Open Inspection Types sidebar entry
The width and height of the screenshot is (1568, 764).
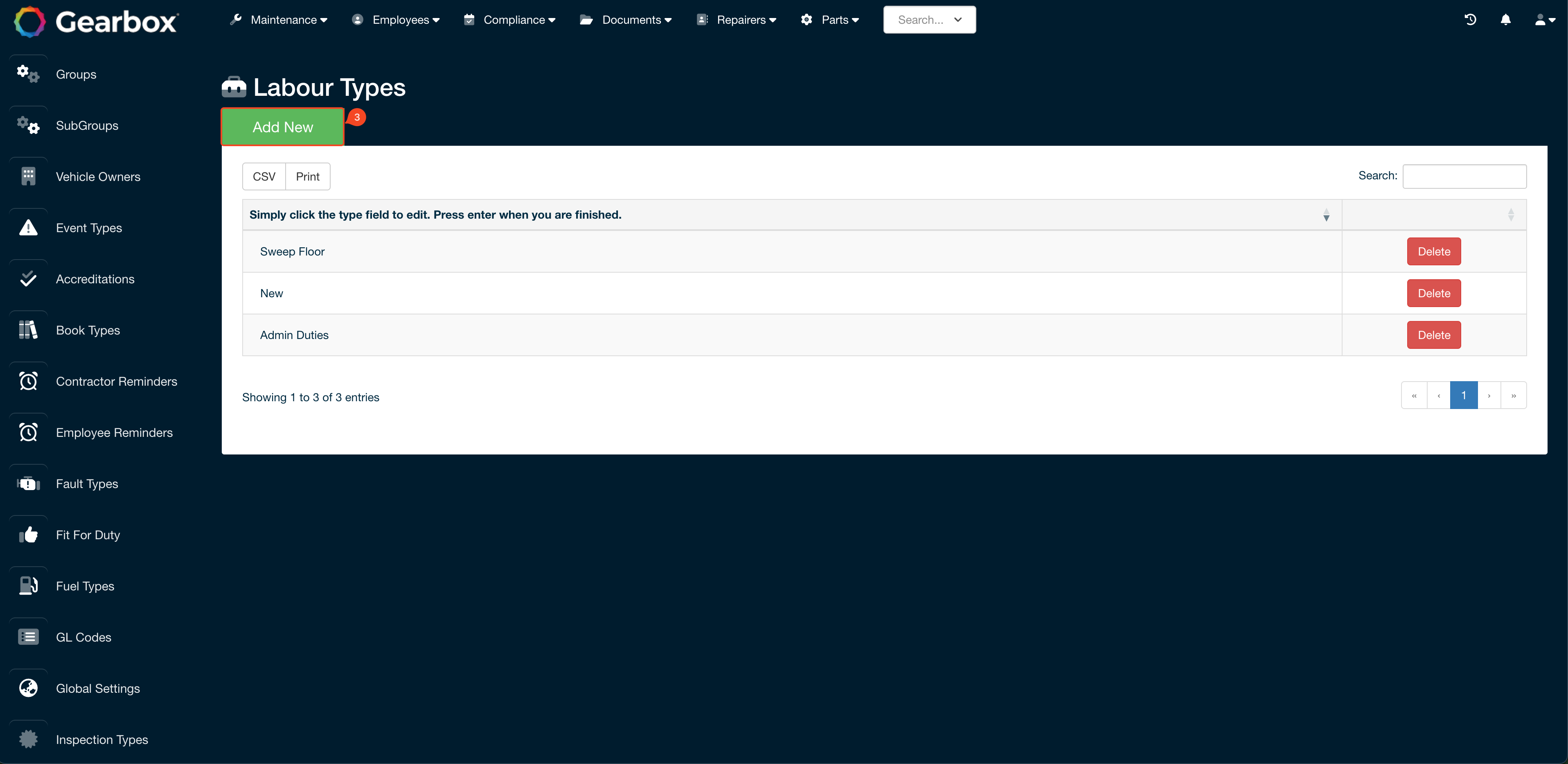[101, 739]
